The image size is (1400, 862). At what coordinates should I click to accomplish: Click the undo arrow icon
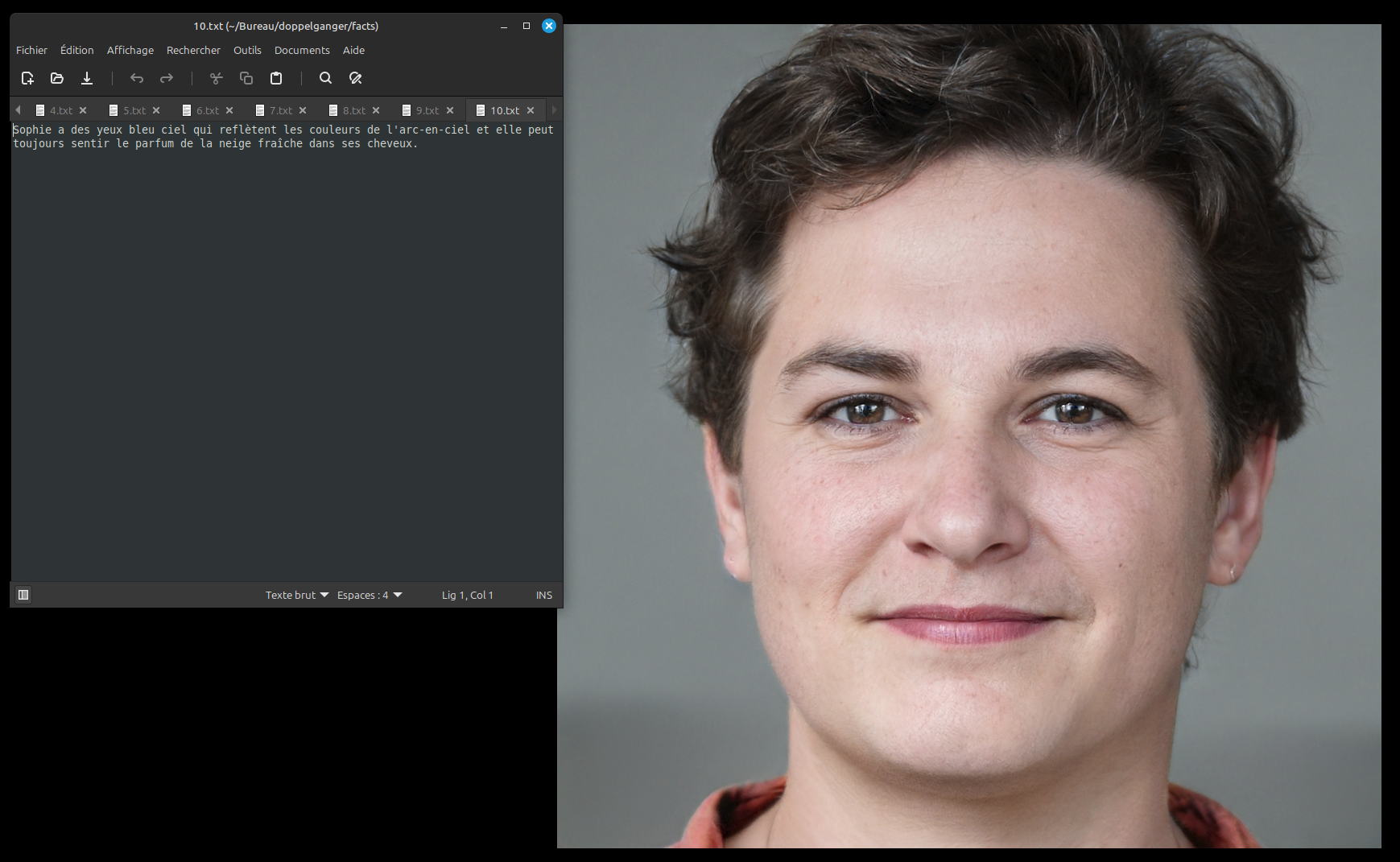pyautogui.click(x=137, y=78)
